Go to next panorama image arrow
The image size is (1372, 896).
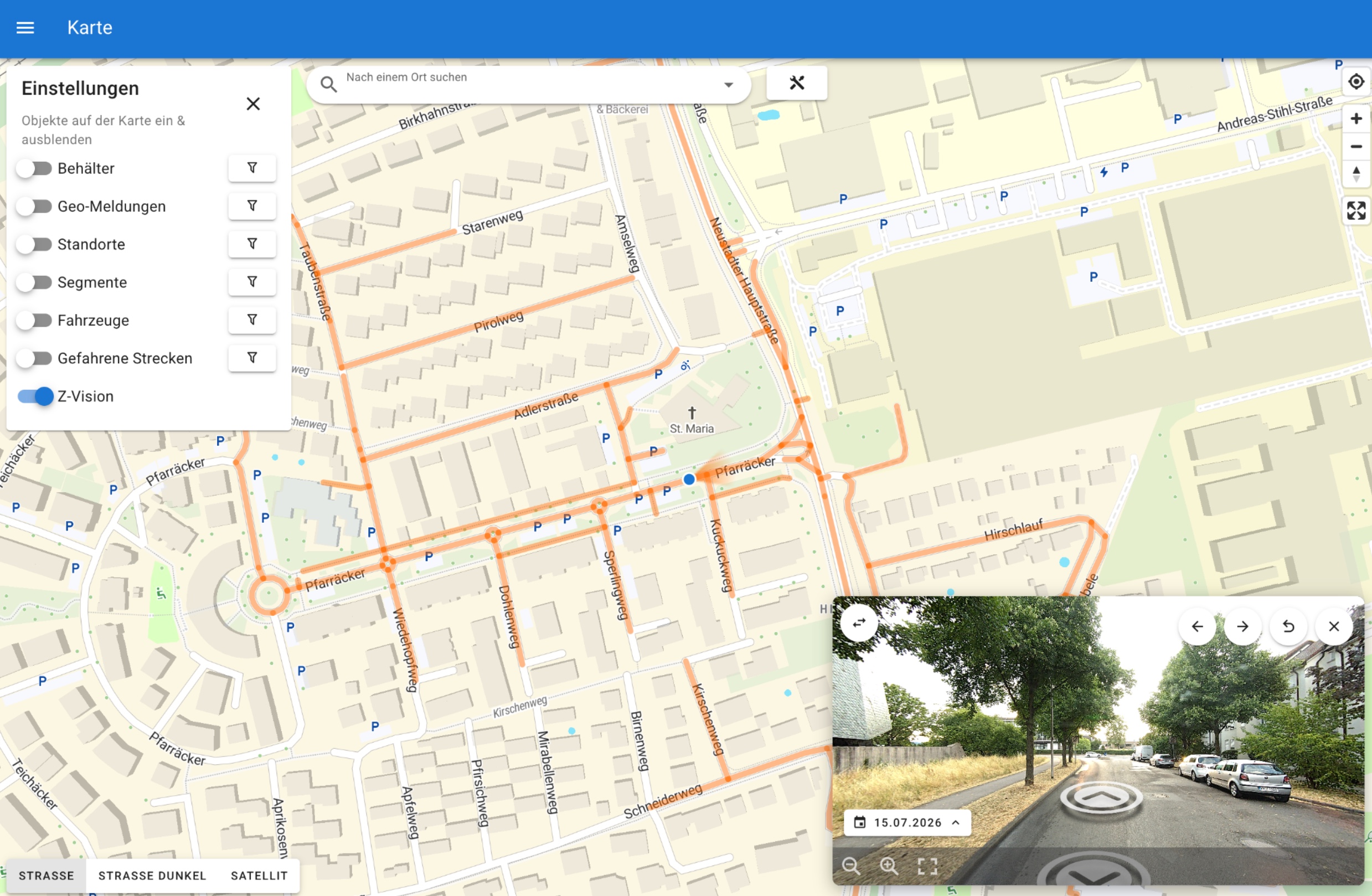click(1242, 626)
